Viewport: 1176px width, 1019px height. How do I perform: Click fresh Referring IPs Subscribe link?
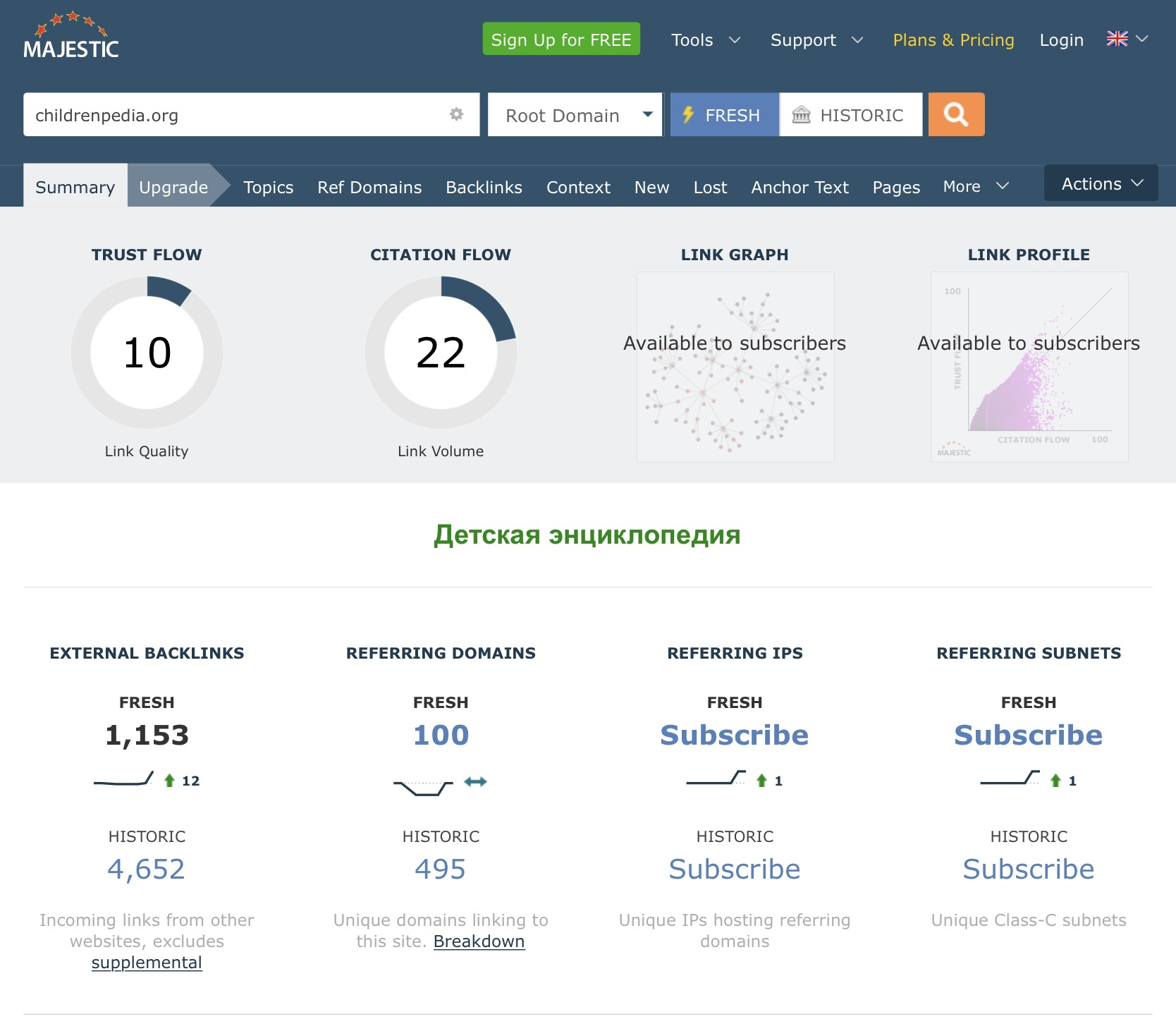click(734, 735)
